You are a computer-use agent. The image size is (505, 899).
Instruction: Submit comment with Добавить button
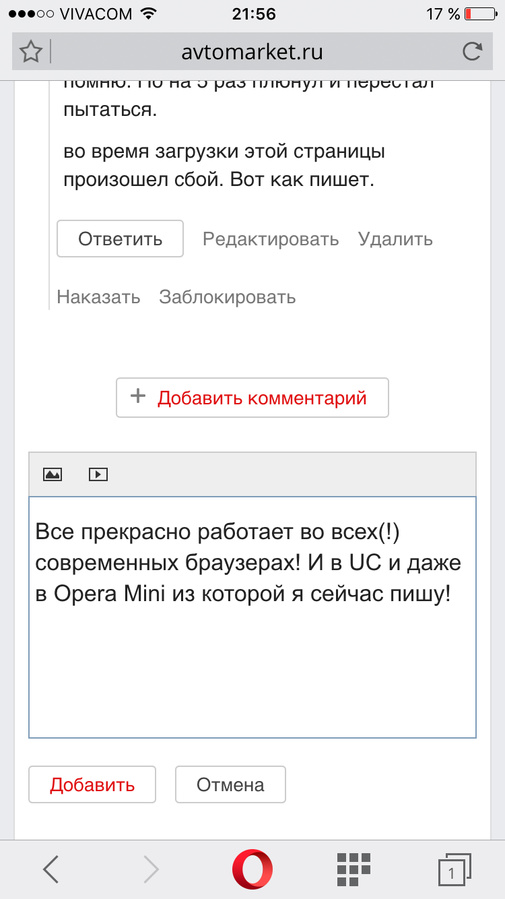[x=92, y=784]
